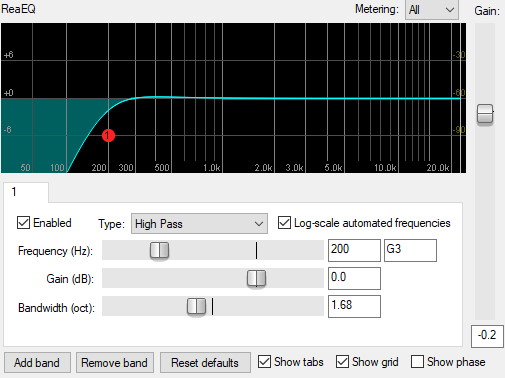Screen dimensions: 505x378
Task: Click the 1.0k frequency label on graph
Action: [212, 168]
